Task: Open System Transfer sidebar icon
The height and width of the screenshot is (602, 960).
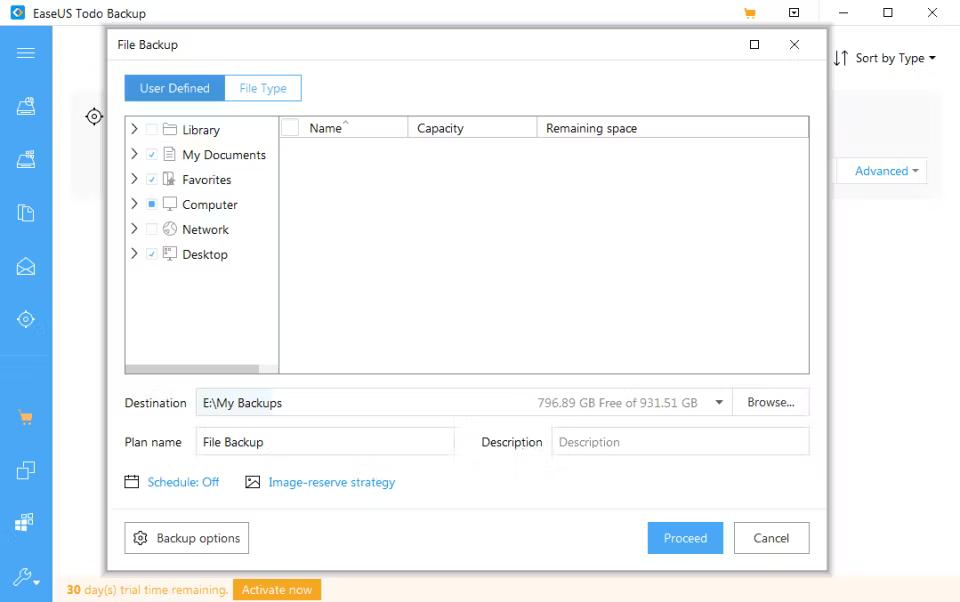Action: pos(24,522)
